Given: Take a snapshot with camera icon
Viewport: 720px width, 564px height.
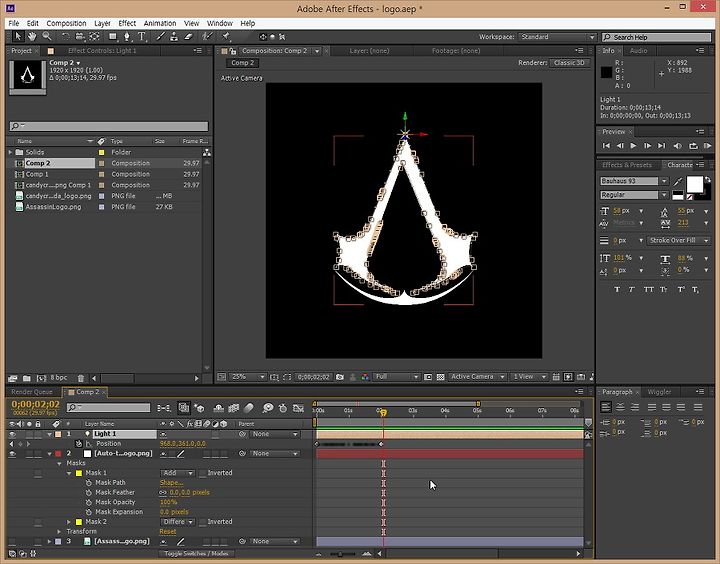Looking at the screenshot, I should pyautogui.click(x=340, y=377).
